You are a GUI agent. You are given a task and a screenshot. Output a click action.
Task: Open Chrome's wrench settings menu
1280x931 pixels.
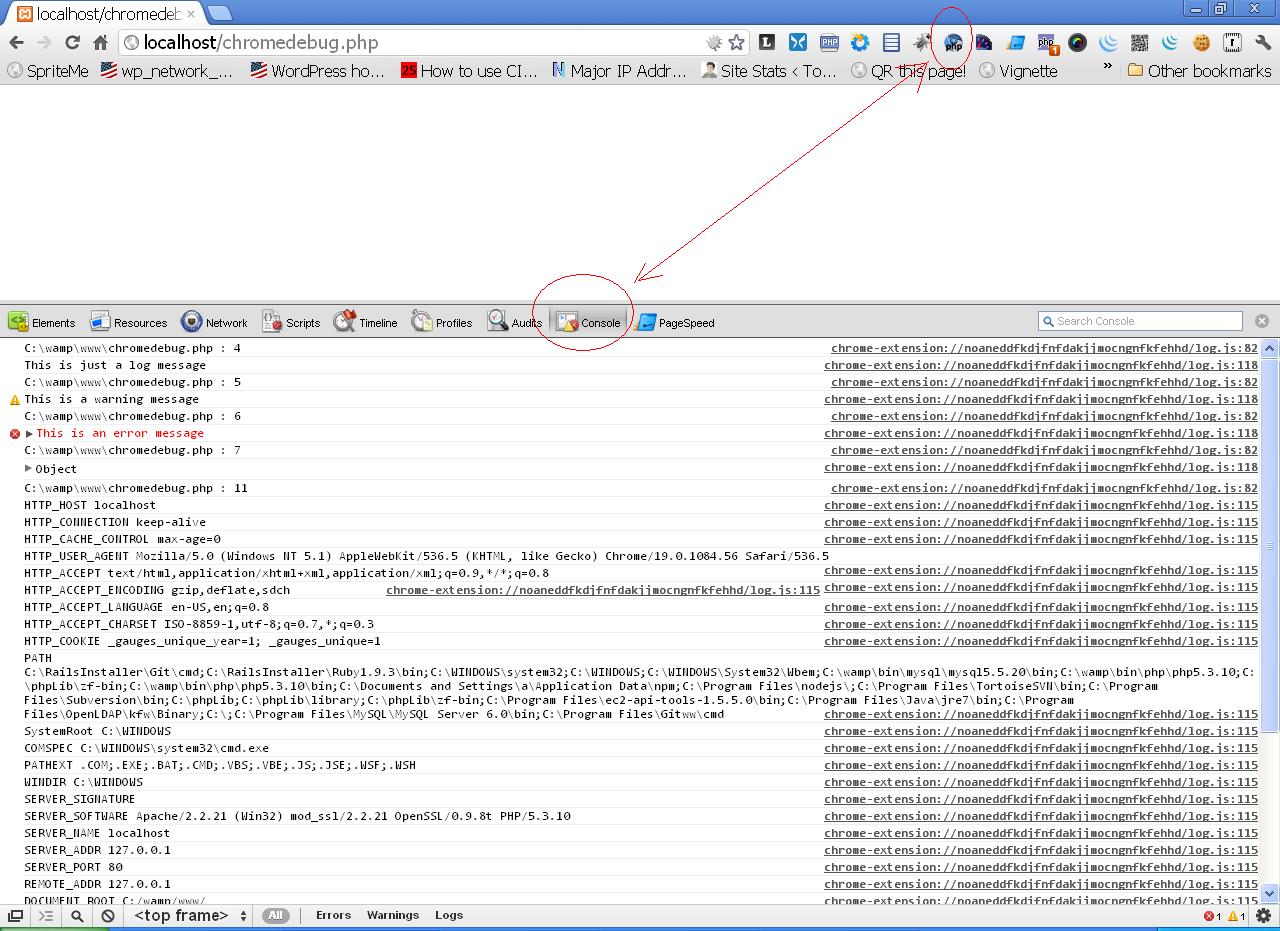point(1263,42)
